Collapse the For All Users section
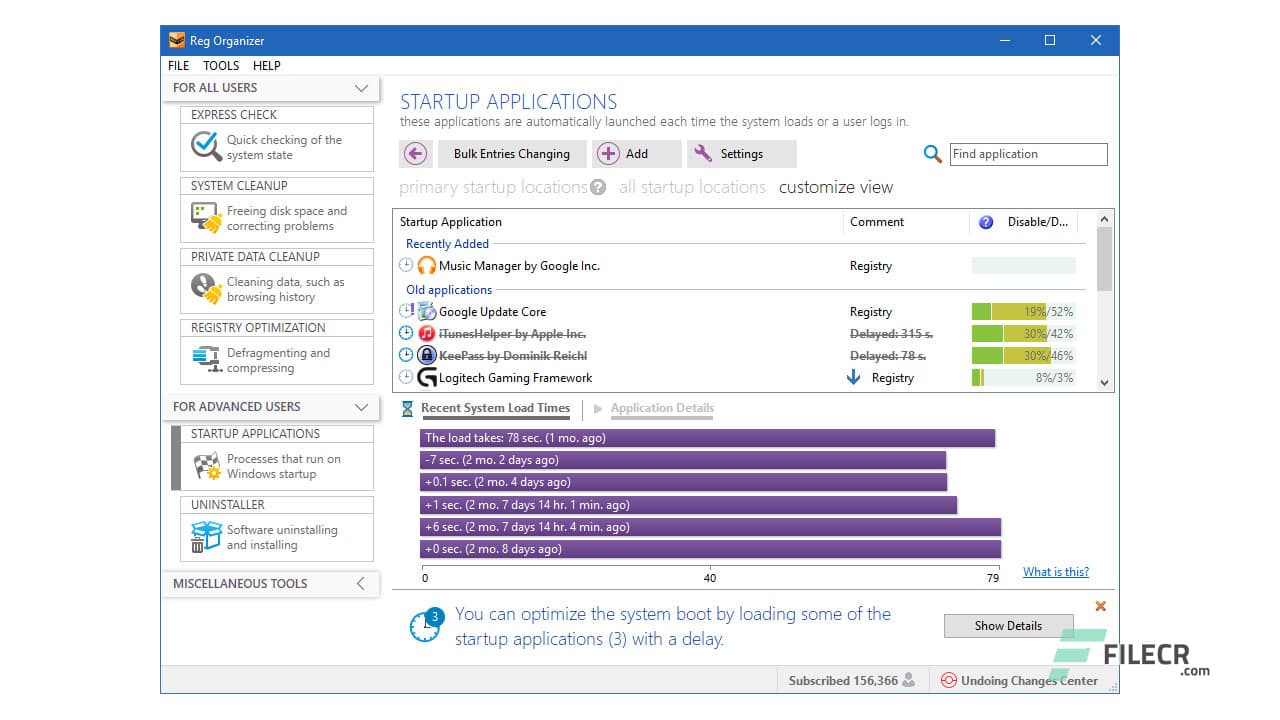Viewport: 1280px width, 720px height. coord(361,88)
